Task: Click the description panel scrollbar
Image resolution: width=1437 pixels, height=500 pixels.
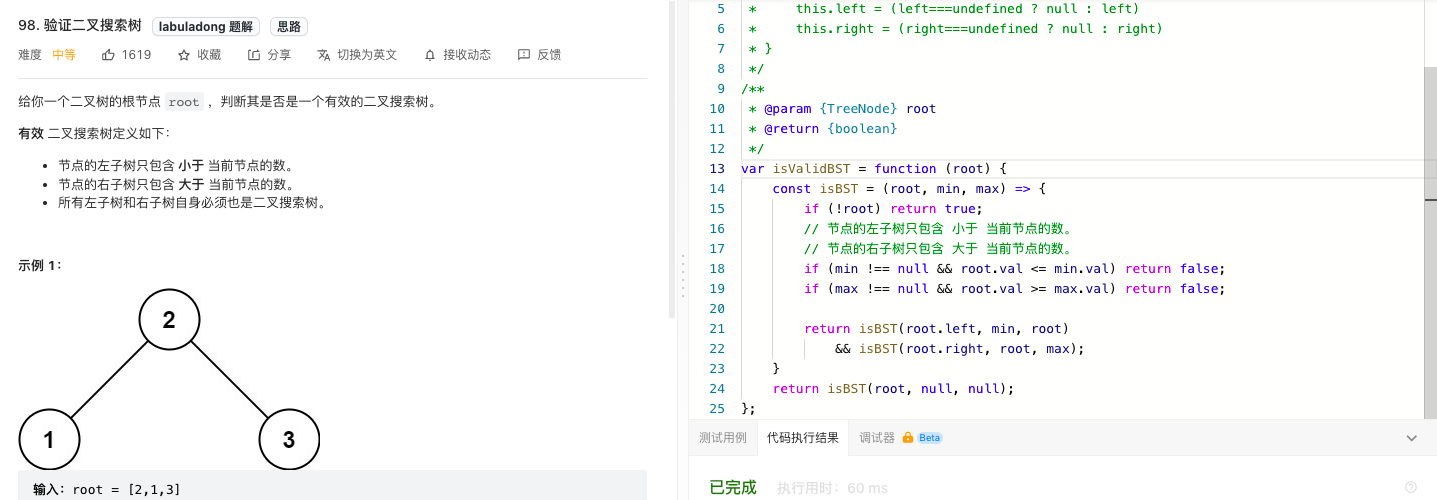Action: [672, 160]
